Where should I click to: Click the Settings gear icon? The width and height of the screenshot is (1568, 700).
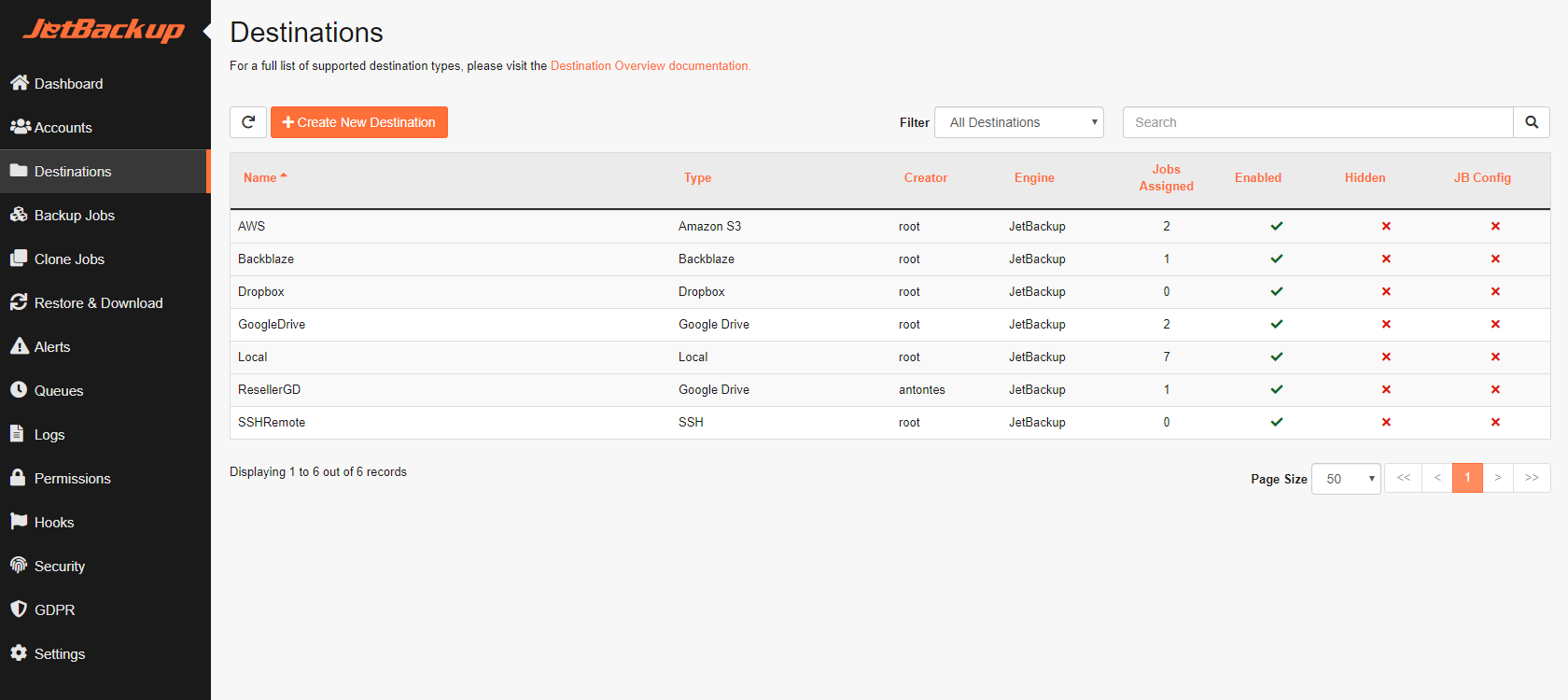pyautogui.click(x=19, y=653)
